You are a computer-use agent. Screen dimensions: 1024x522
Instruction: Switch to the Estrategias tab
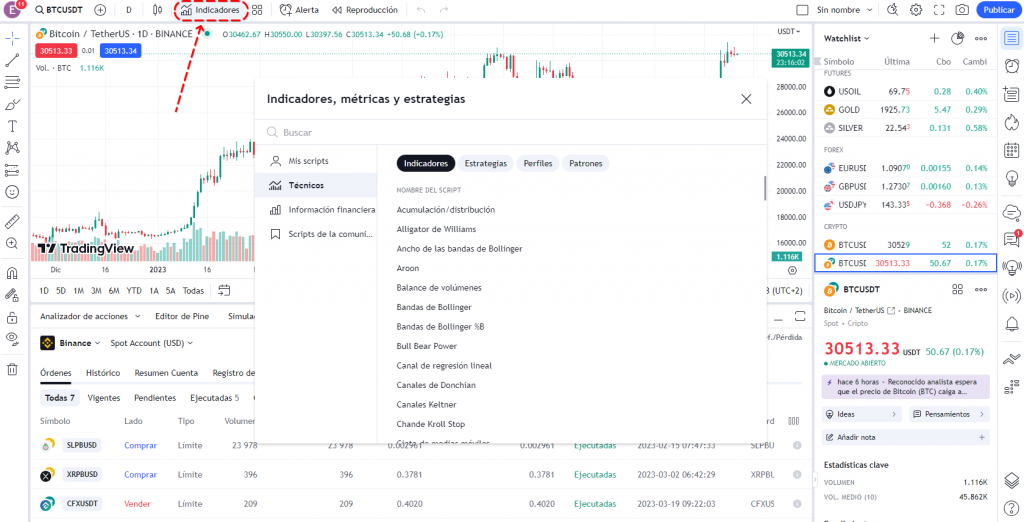[x=485, y=164]
